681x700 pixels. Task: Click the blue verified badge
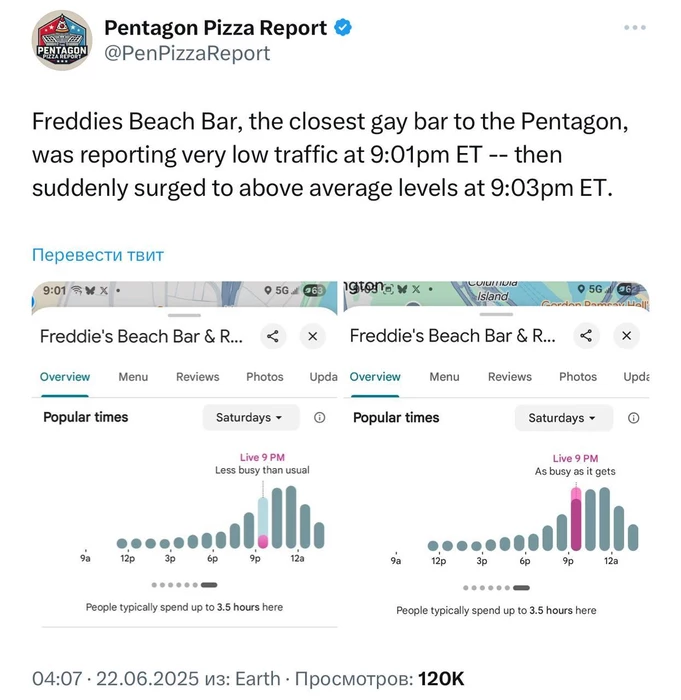(343, 27)
